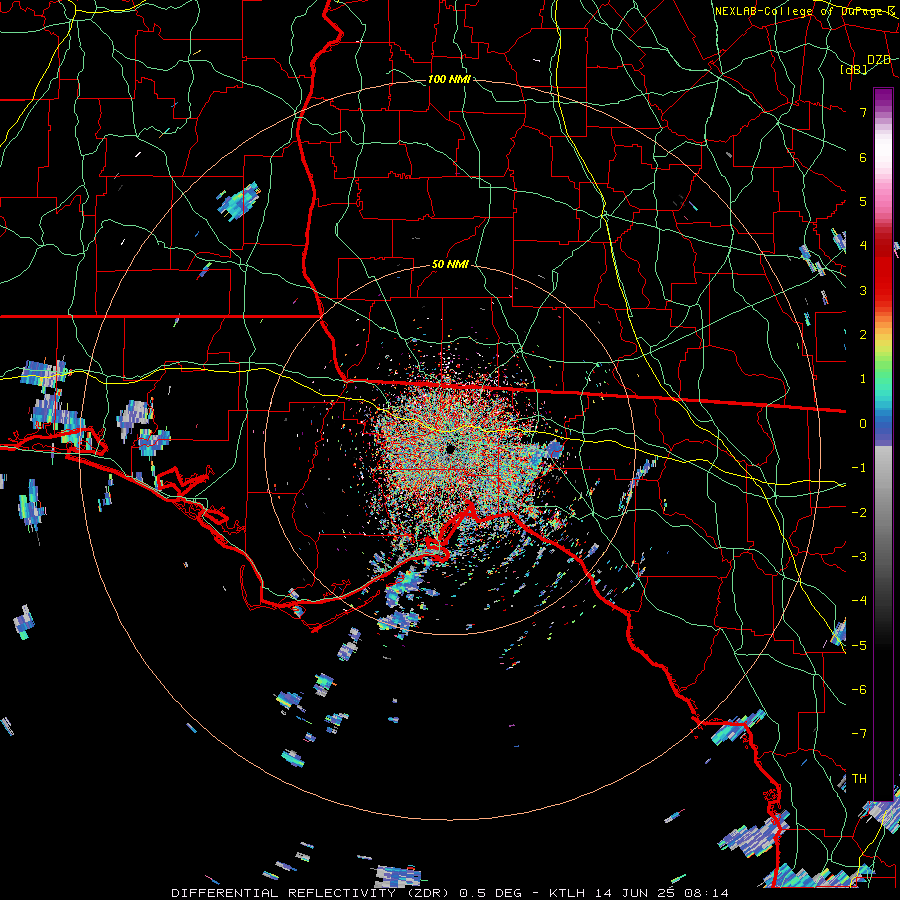Click the NEXLAB-College of DuPage credit text

tap(803, 11)
